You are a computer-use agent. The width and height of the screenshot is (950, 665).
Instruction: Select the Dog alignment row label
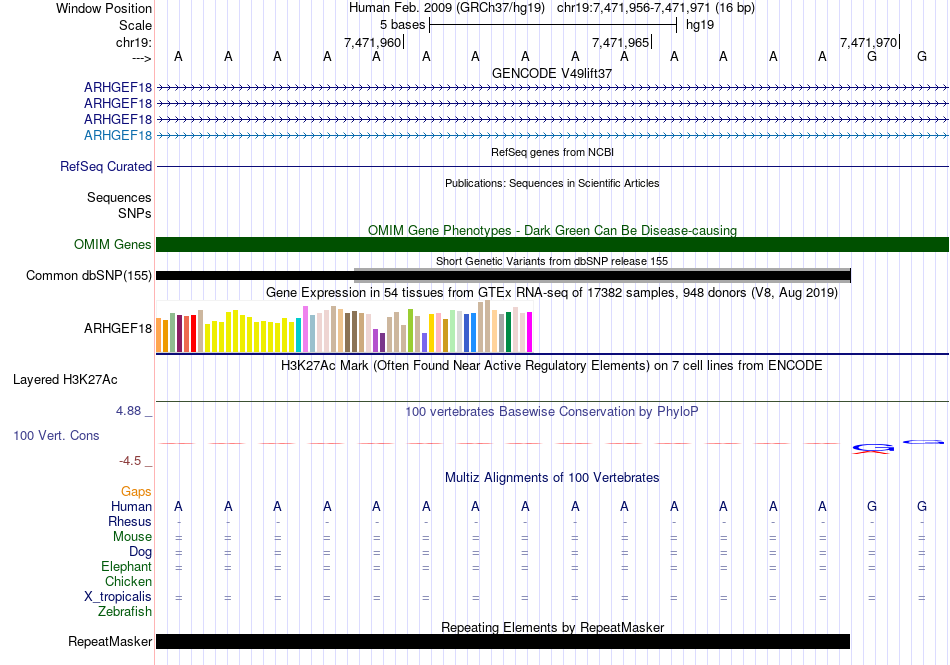point(140,552)
